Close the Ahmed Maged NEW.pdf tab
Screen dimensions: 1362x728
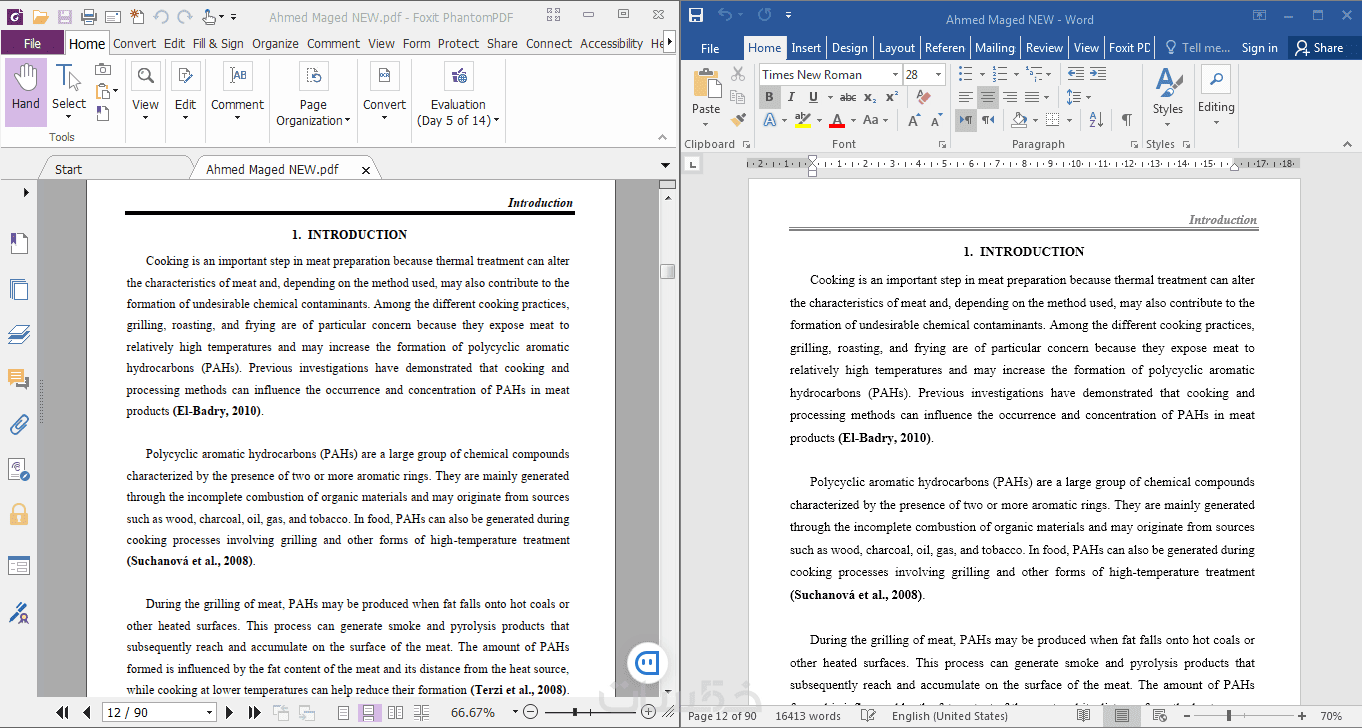(x=366, y=170)
